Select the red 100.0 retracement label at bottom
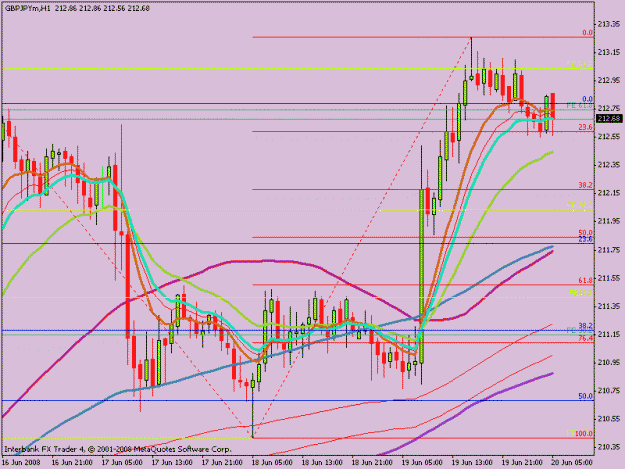625x469 pixels. click(x=584, y=434)
